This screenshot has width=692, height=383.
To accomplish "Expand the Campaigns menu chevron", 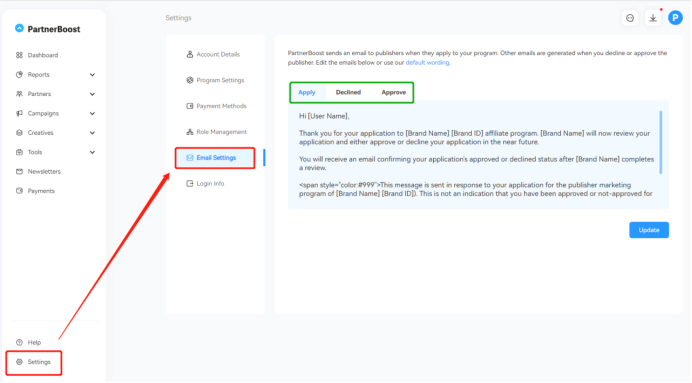I will [x=92, y=113].
